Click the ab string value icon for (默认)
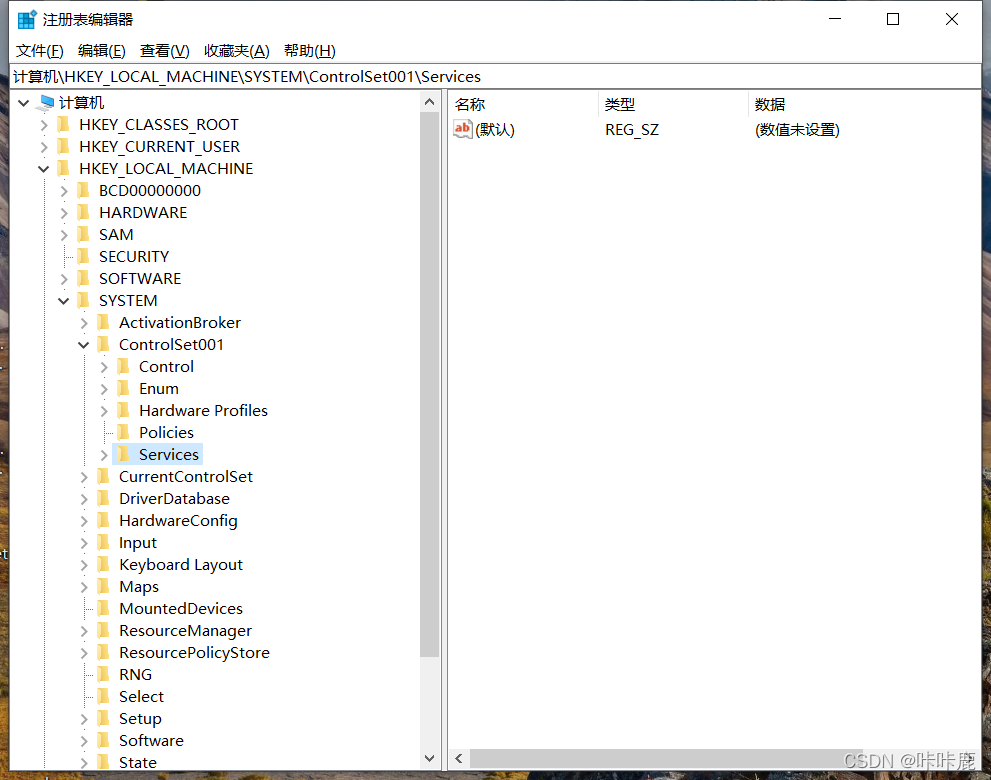 tap(463, 130)
